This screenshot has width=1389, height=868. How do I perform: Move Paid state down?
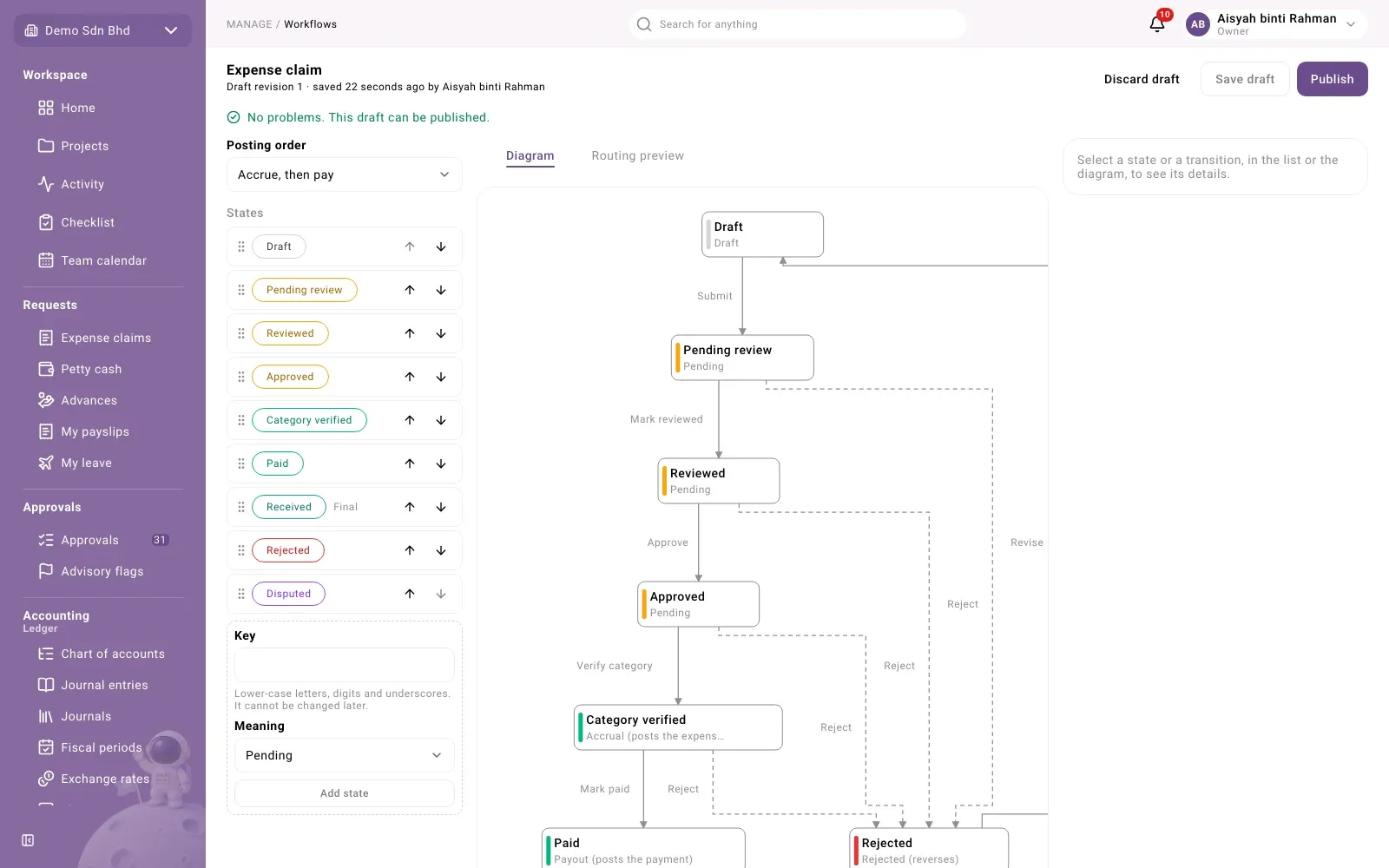pos(441,464)
